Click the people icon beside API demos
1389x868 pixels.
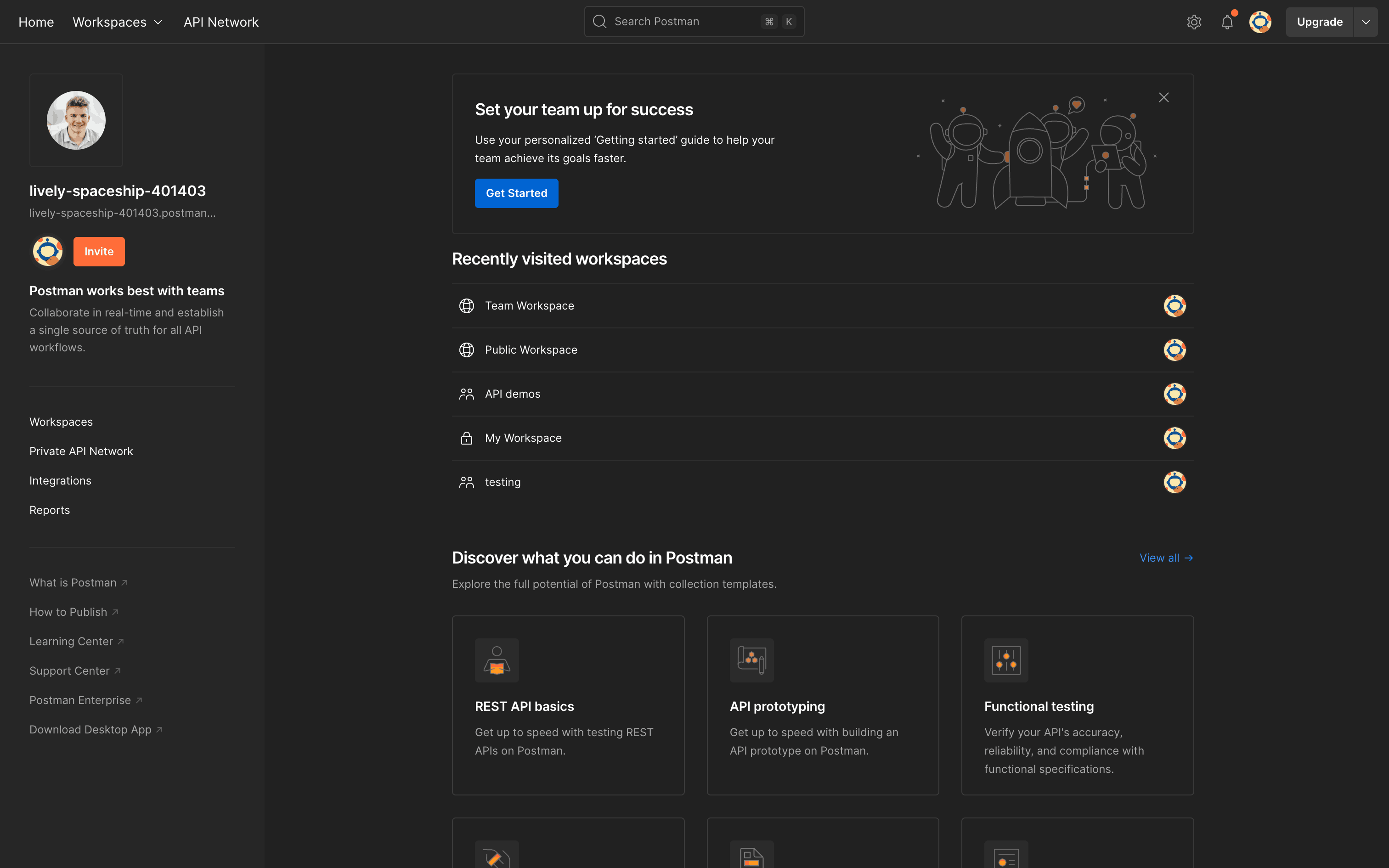[x=467, y=394]
